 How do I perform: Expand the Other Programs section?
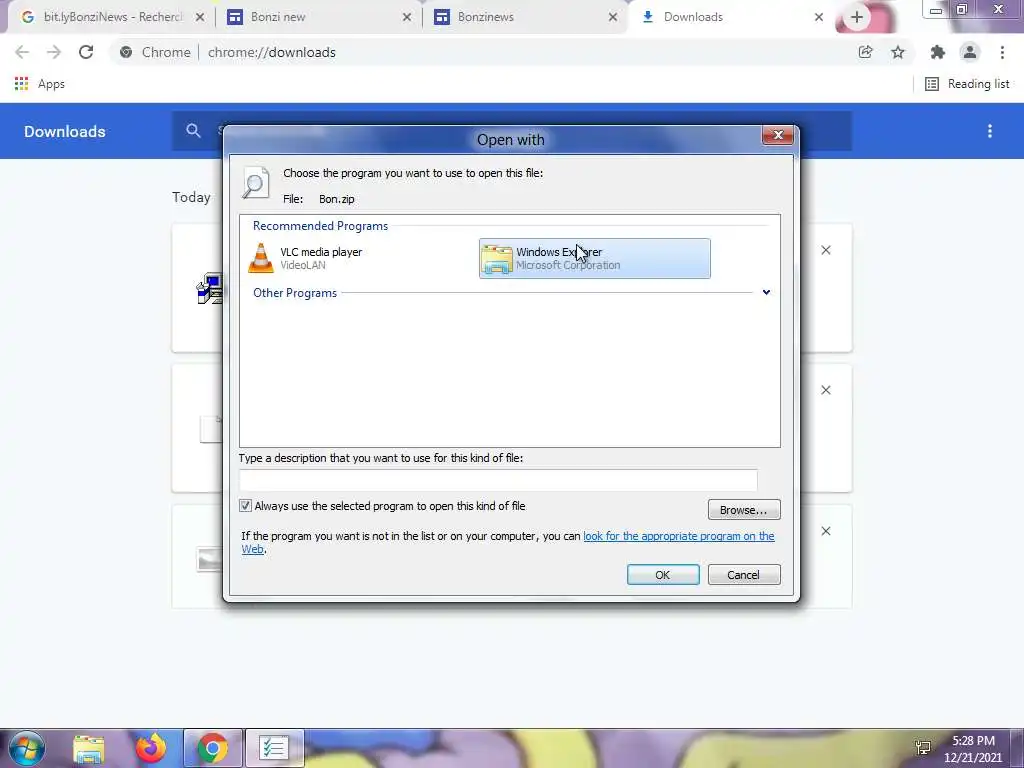766,292
